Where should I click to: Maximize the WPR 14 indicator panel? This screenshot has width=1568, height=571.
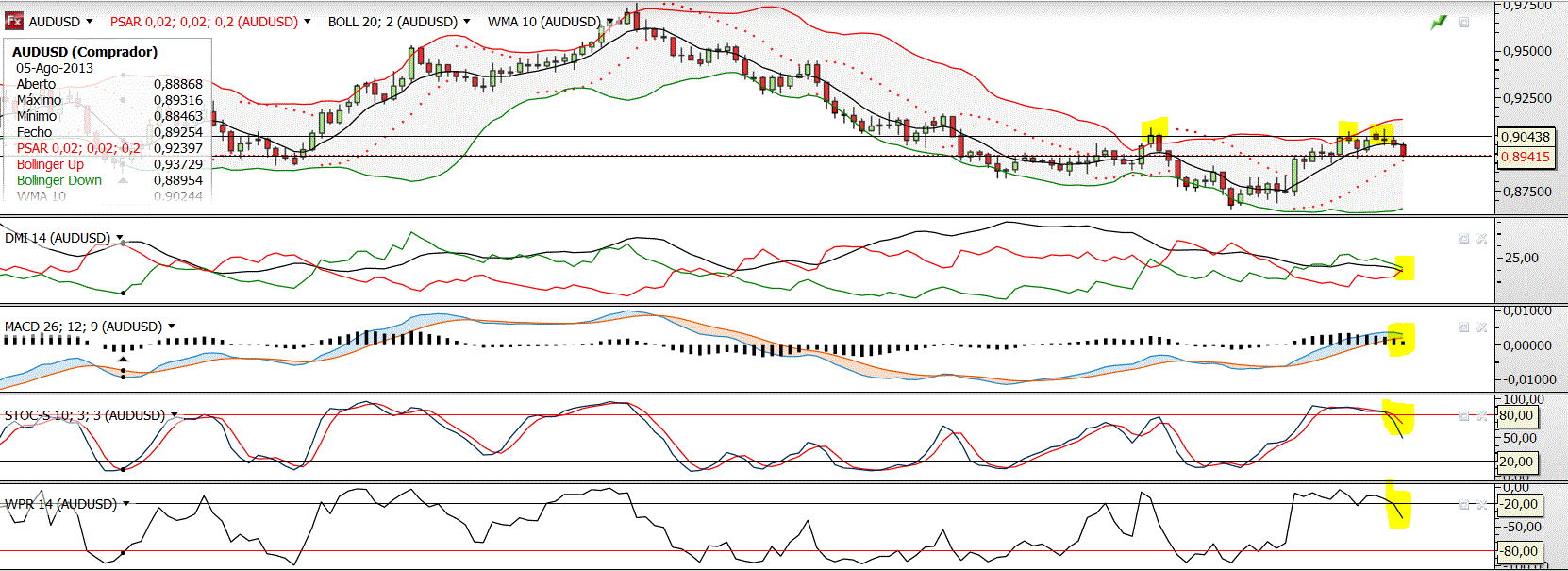tap(1464, 504)
